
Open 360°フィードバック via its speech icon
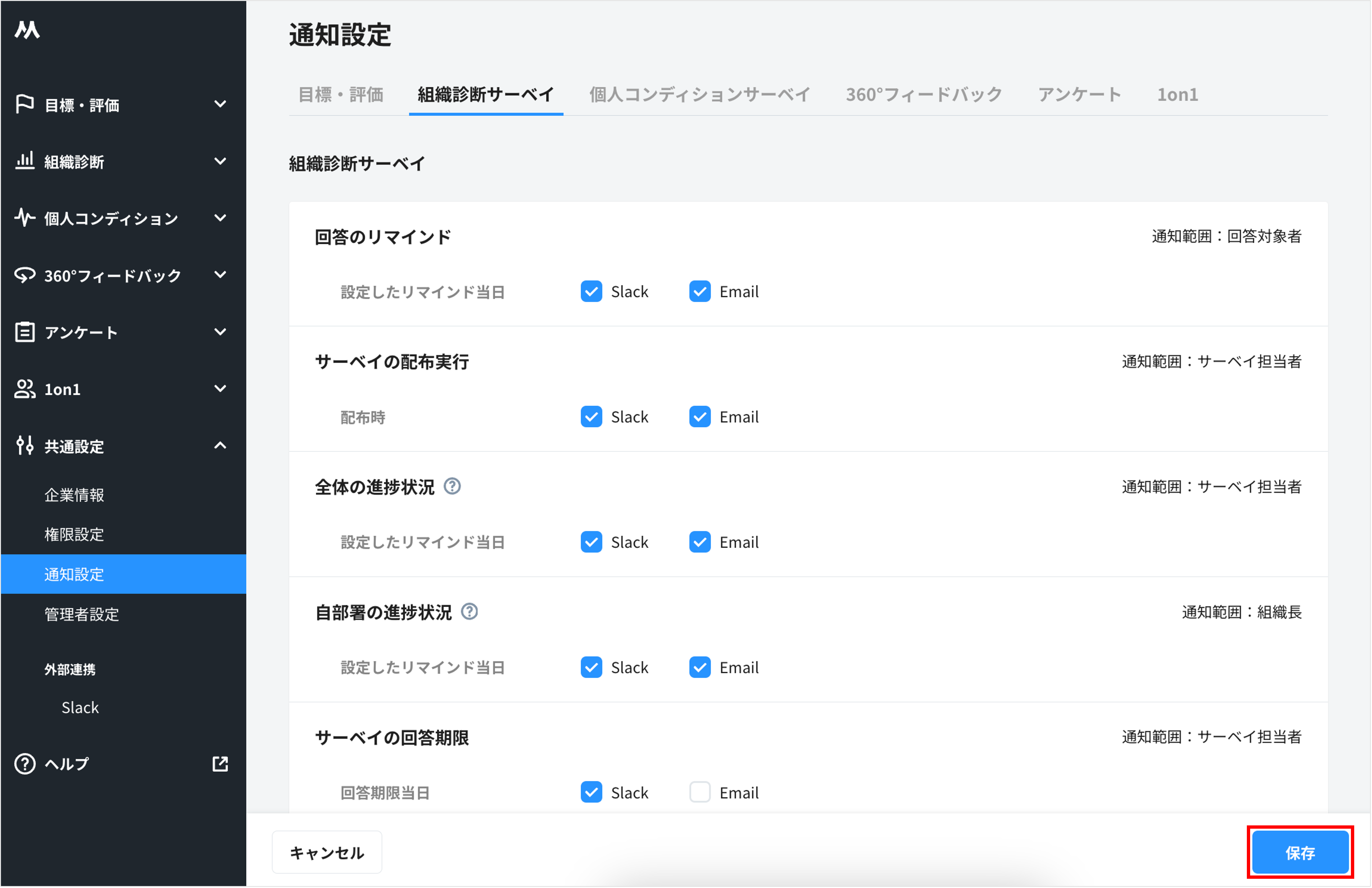(24, 275)
